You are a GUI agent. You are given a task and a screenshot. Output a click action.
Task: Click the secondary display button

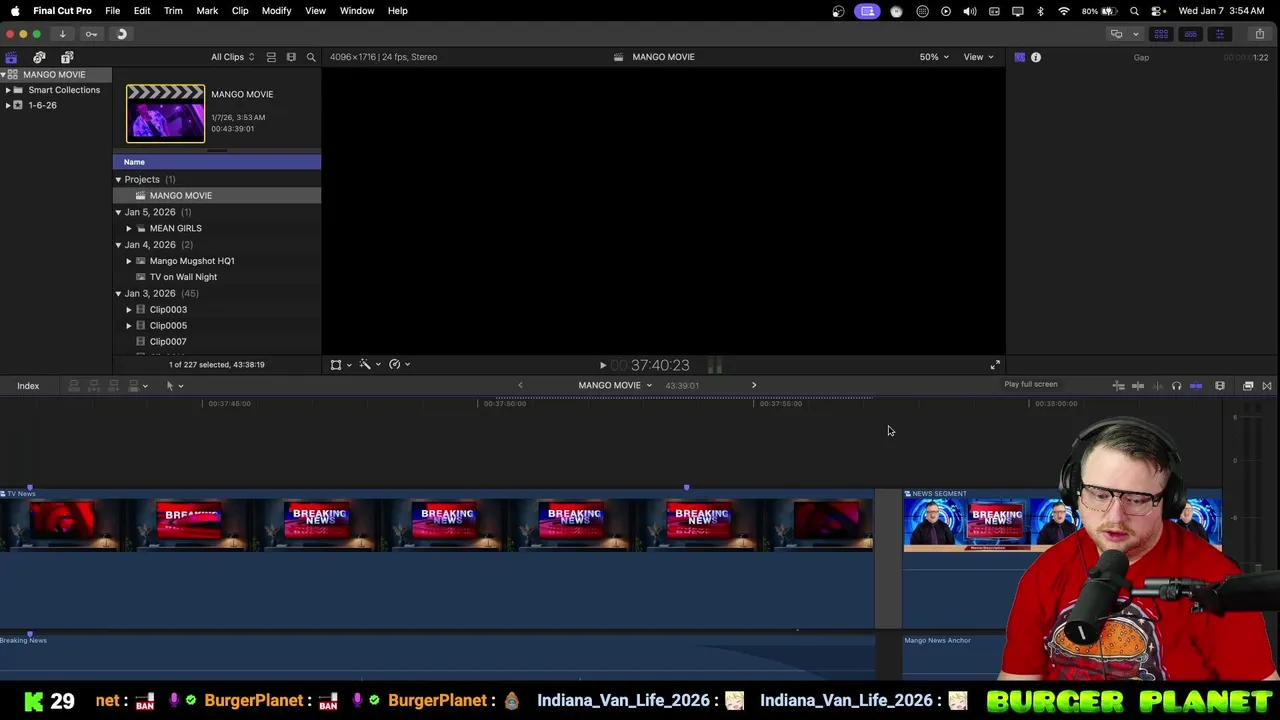pos(1117,34)
